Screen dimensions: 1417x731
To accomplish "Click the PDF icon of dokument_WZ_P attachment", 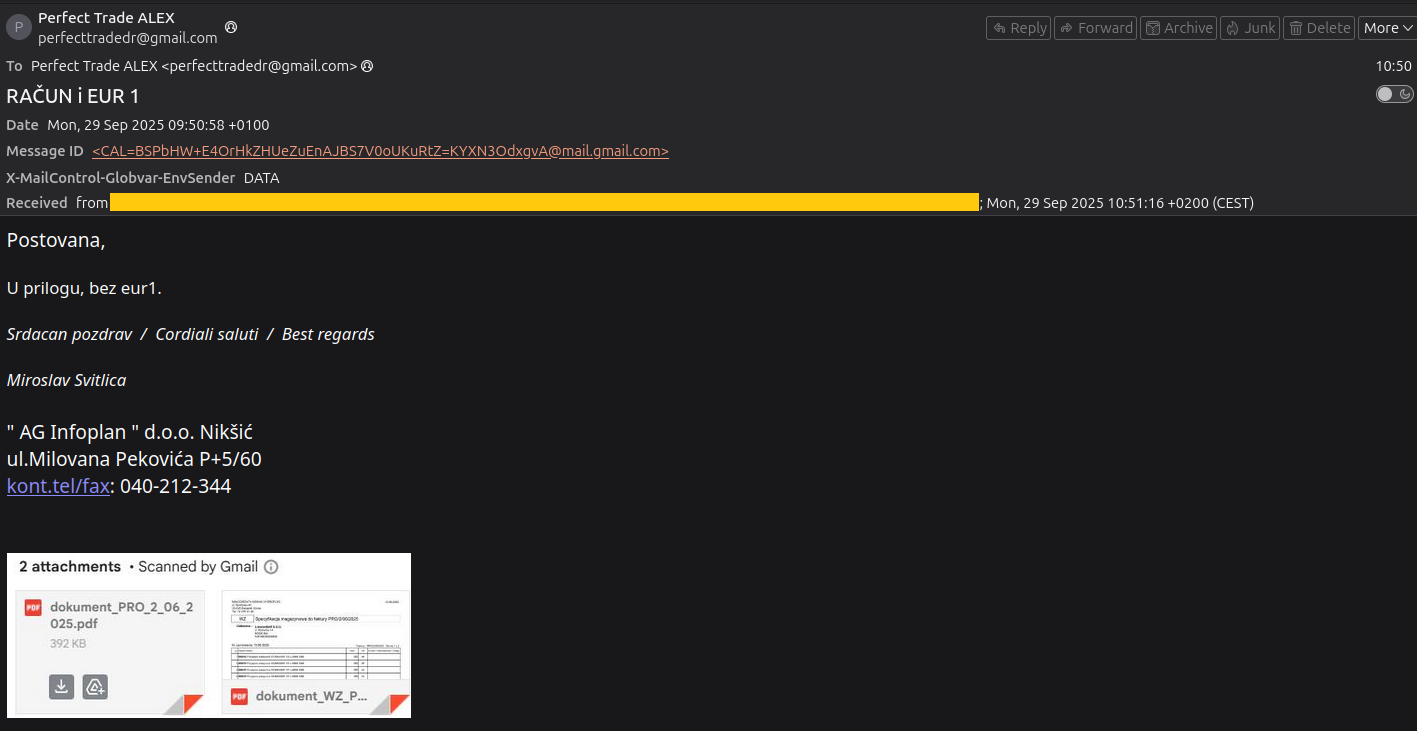I will click(240, 696).
